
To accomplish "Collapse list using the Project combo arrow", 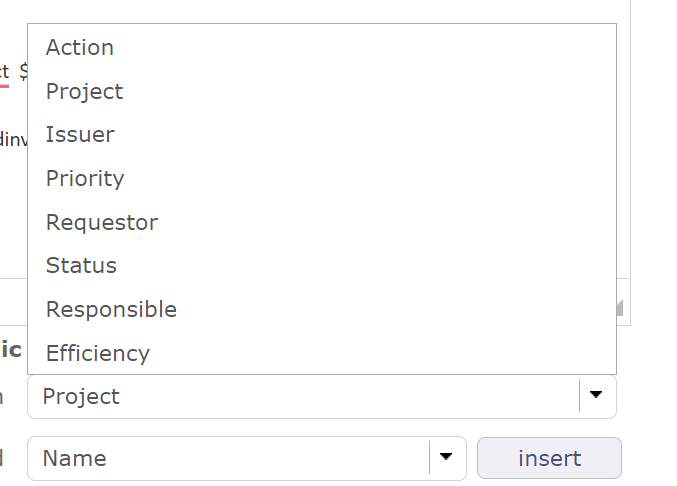I will tap(597, 396).
